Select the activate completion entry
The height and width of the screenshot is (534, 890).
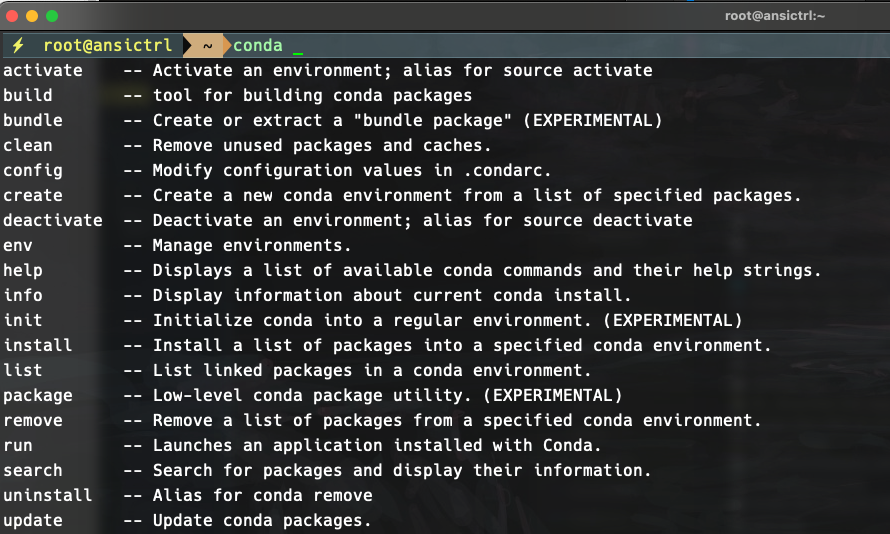(x=43, y=70)
